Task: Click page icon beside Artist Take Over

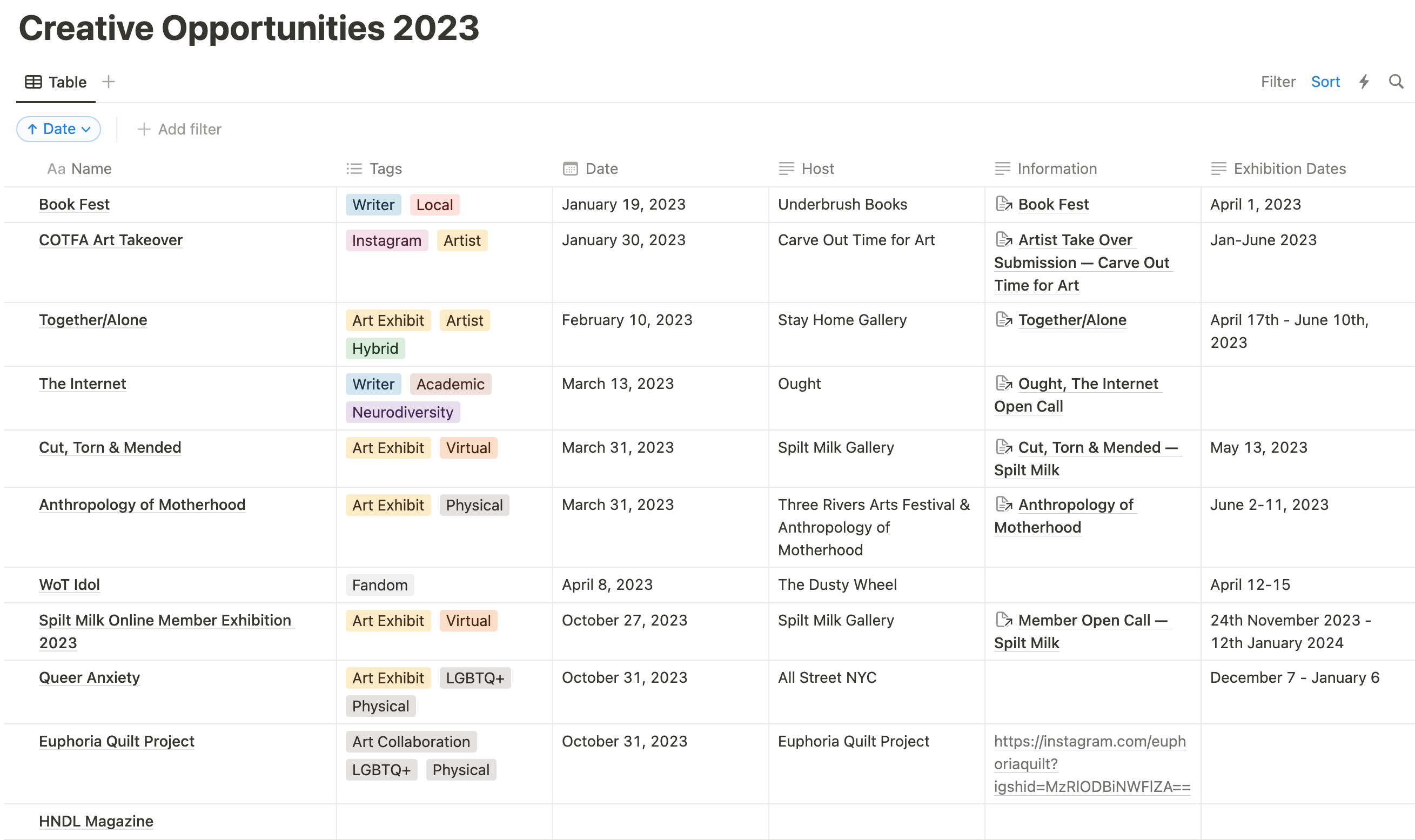Action: coord(1003,239)
